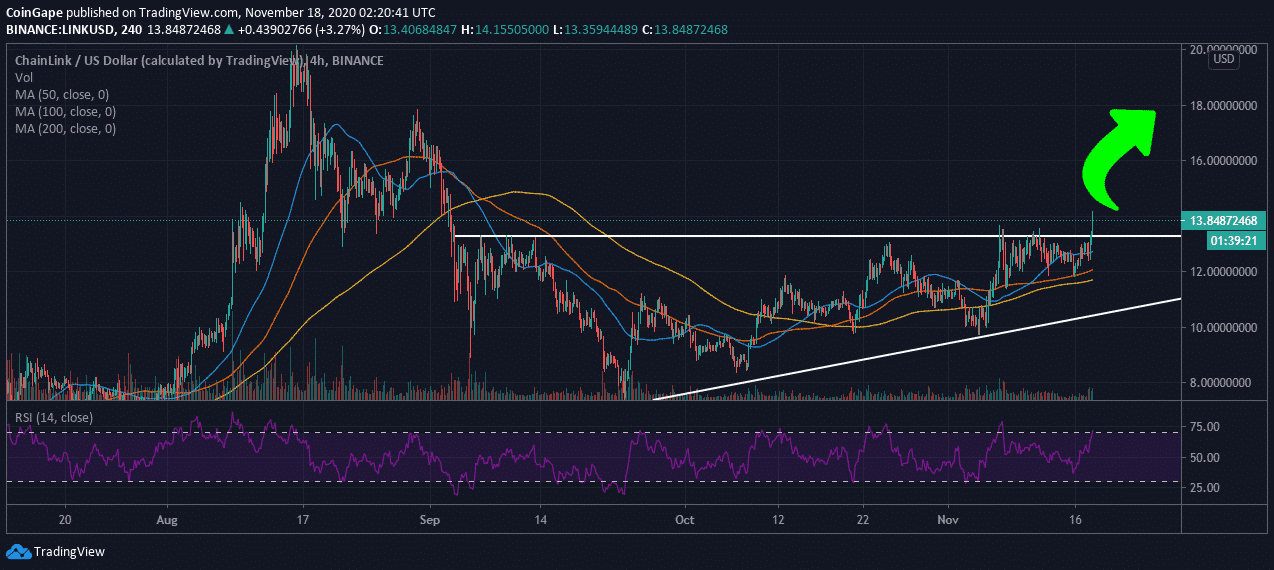This screenshot has height=570, width=1274.
Task: Click the Vol indicator label
Action: tap(24, 78)
